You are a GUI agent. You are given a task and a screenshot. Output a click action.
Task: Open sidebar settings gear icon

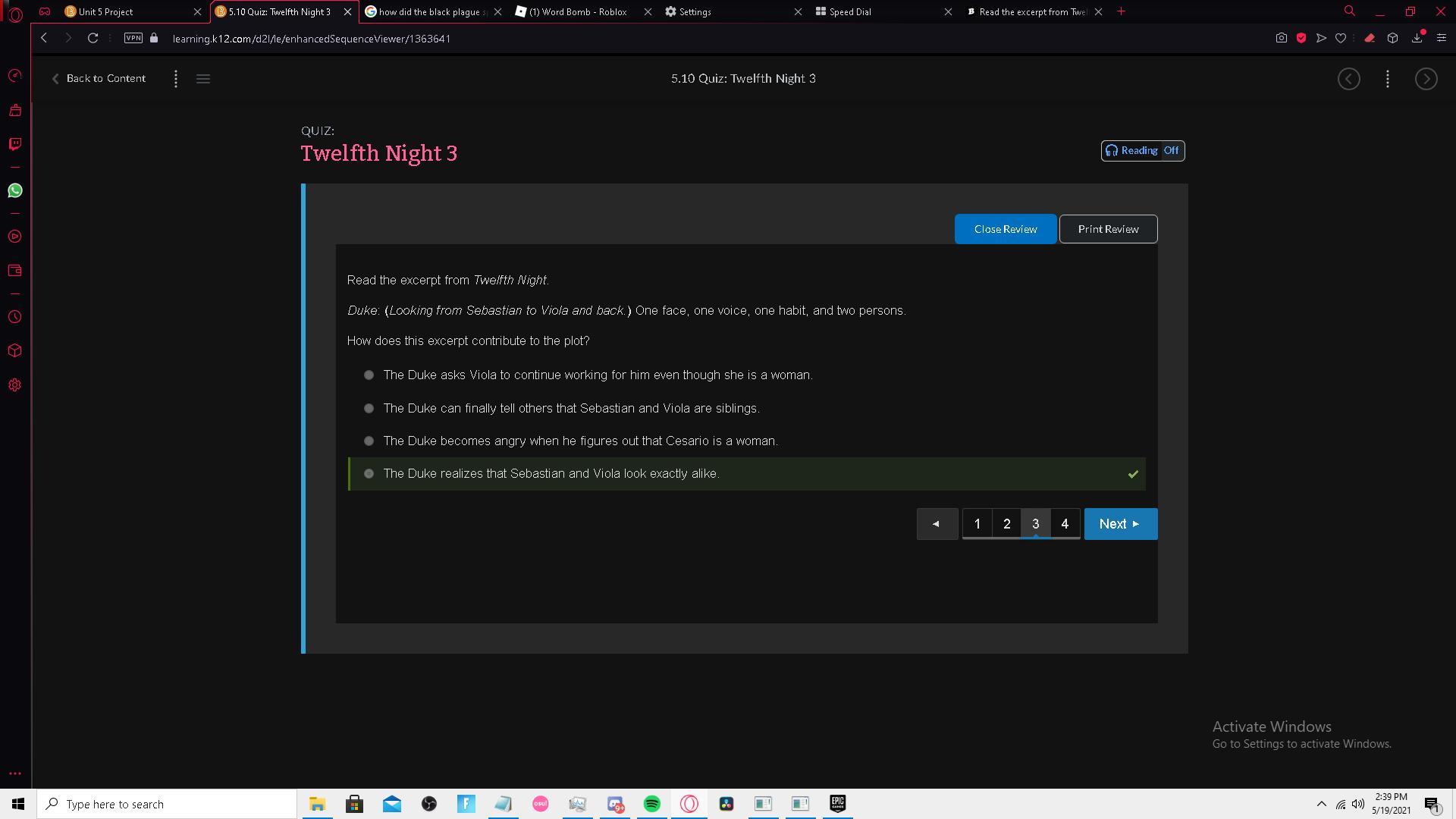[x=14, y=385]
